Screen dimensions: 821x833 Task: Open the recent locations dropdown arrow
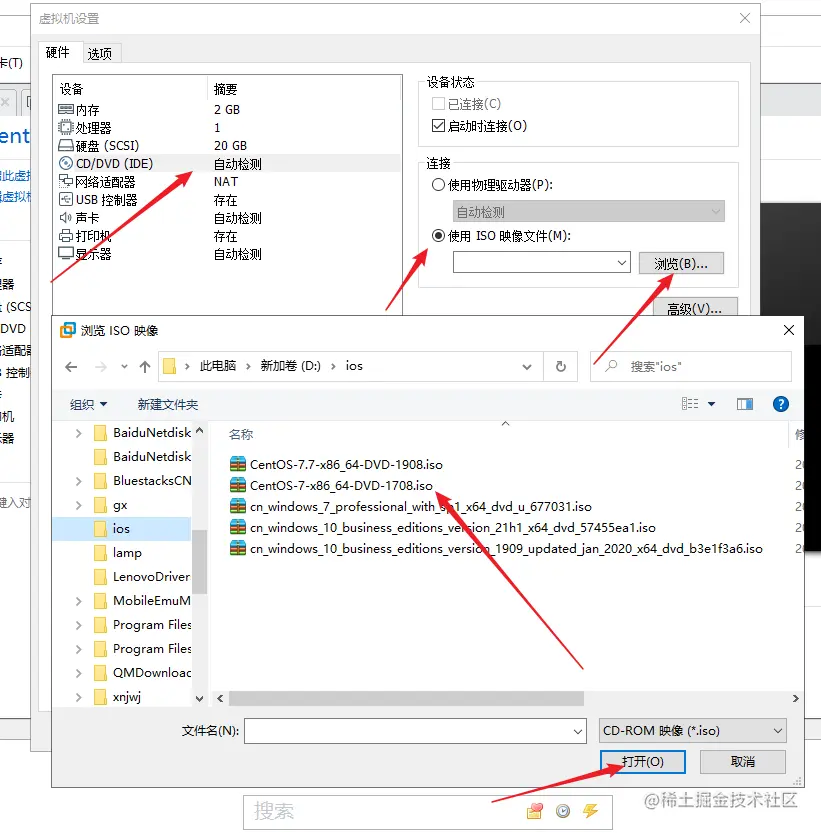point(124,367)
